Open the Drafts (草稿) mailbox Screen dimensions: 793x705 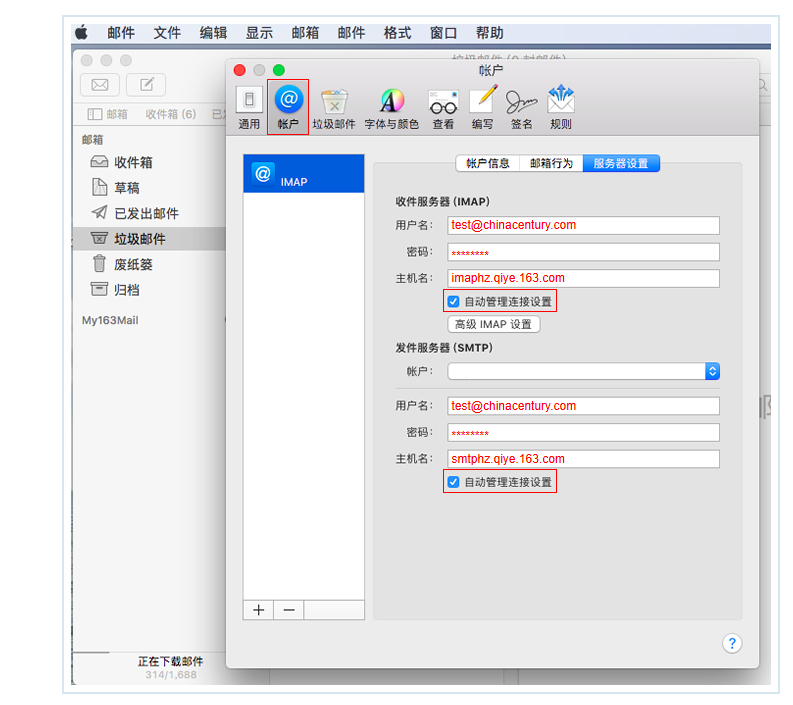pos(115,188)
